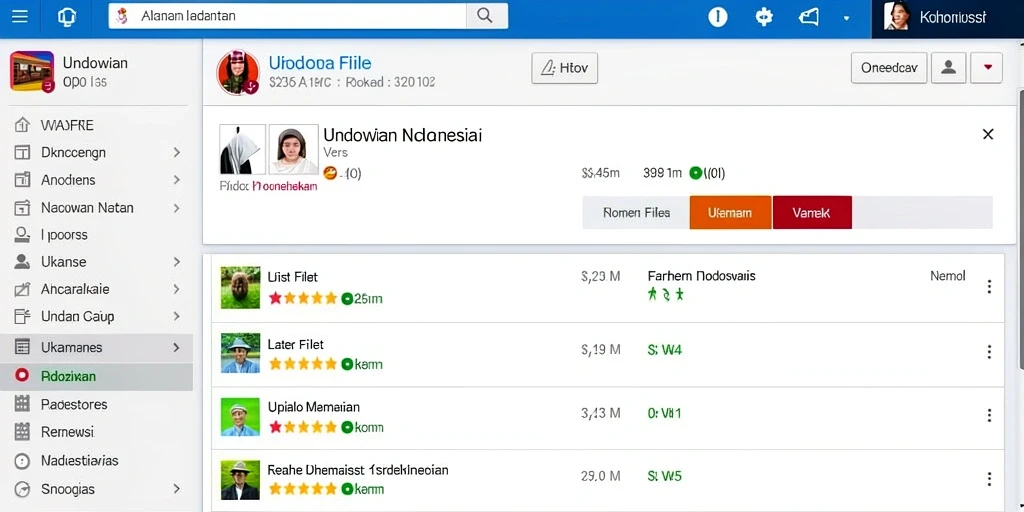Click the Htov button
The image size is (1024, 512).
pos(564,68)
